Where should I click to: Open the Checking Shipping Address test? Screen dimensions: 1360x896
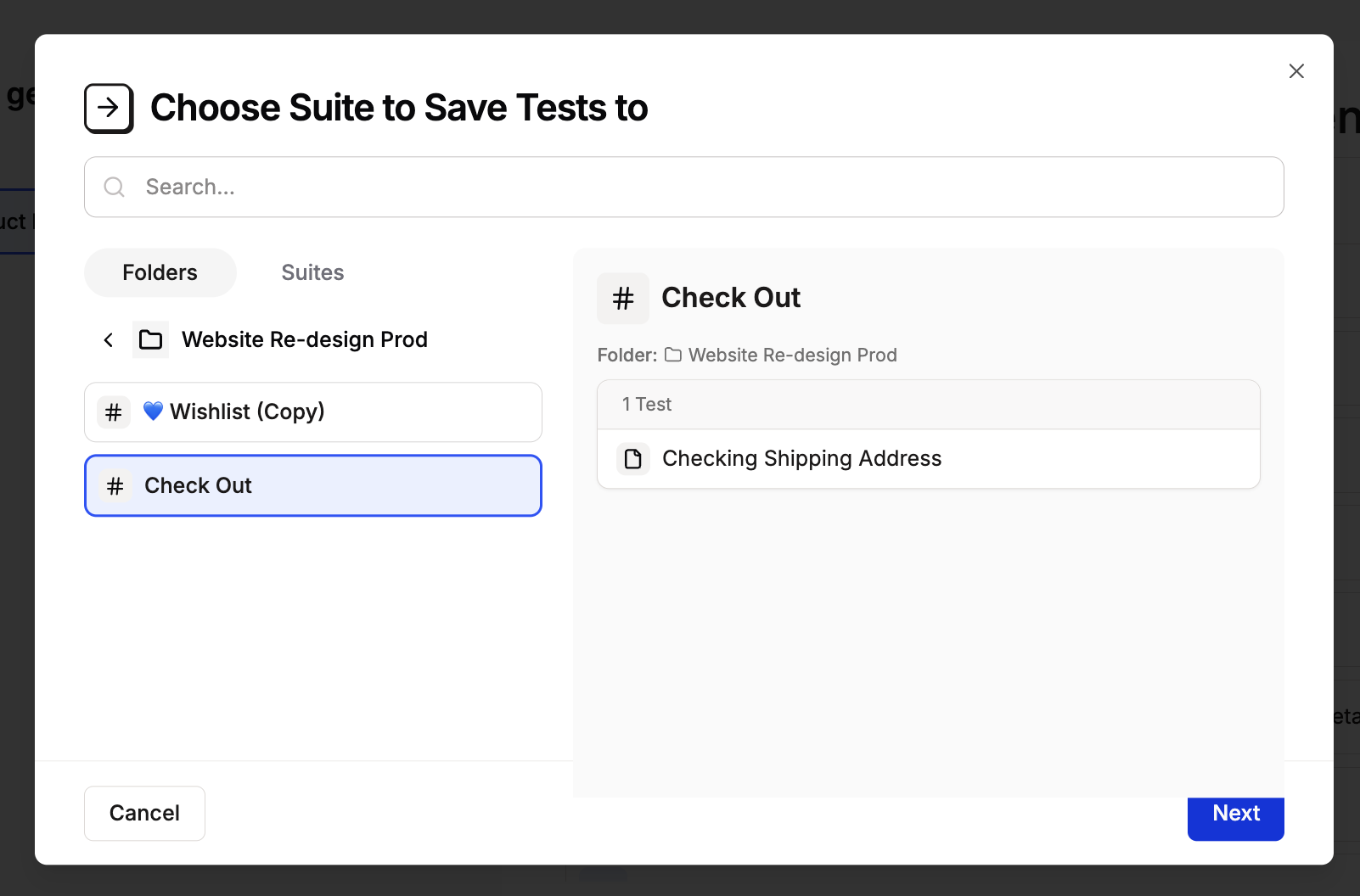(801, 459)
